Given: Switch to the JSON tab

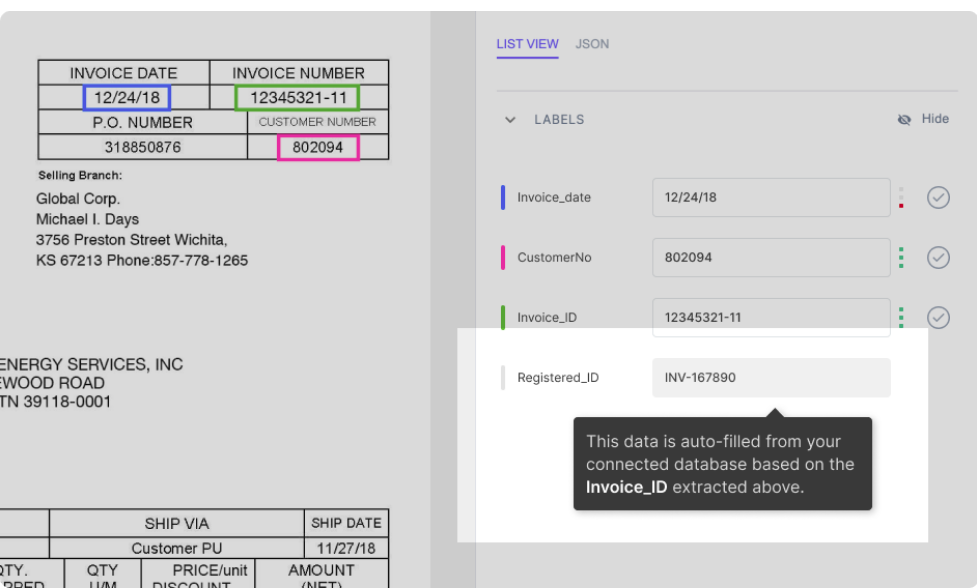Looking at the screenshot, I should (x=592, y=44).
